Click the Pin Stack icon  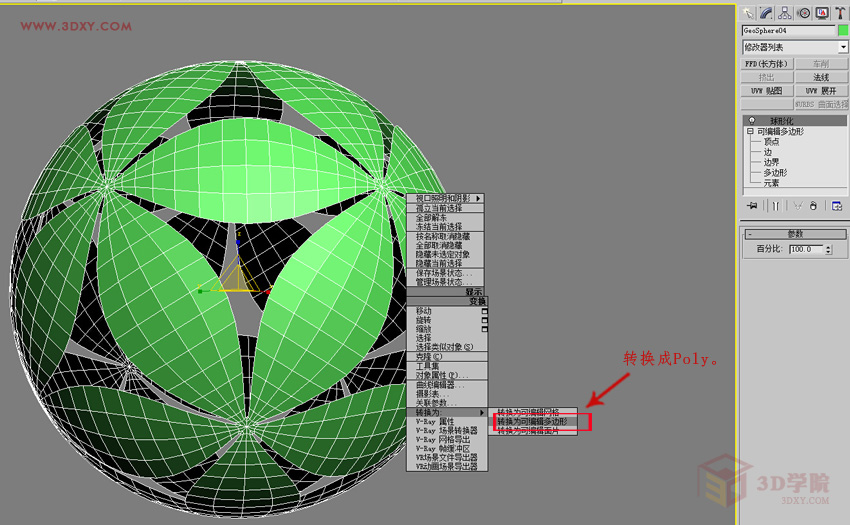752,206
